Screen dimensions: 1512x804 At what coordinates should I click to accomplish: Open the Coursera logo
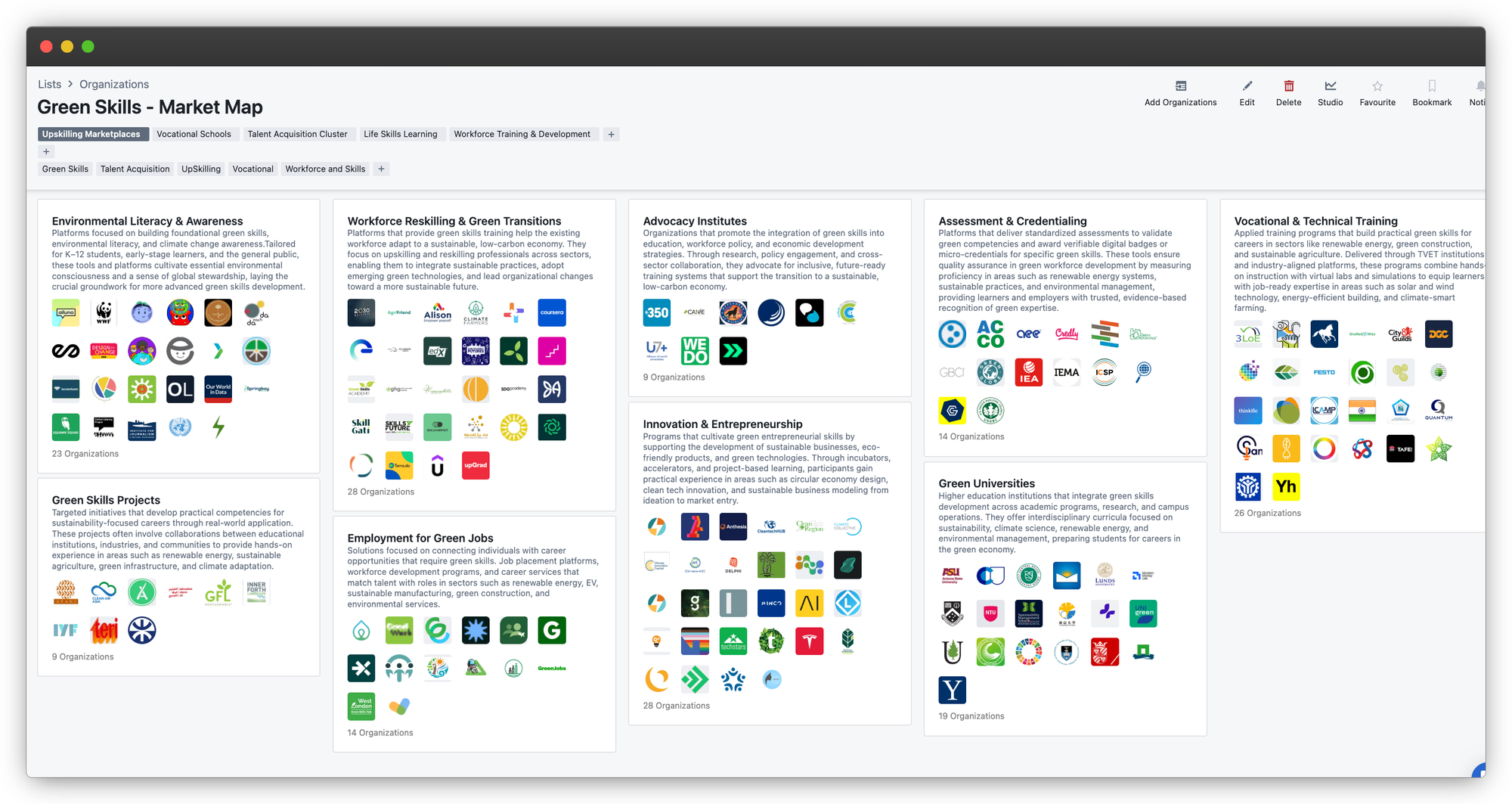click(552, 312)
